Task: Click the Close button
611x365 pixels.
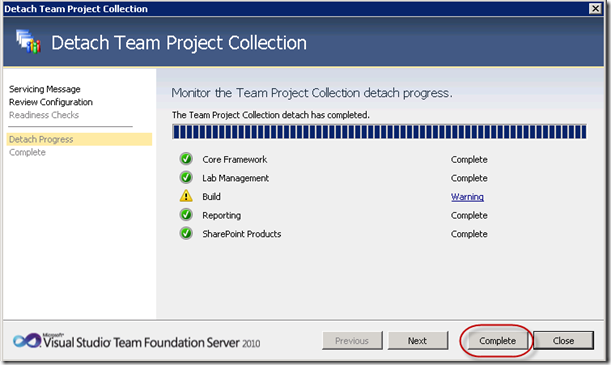Action: (563, 341)
